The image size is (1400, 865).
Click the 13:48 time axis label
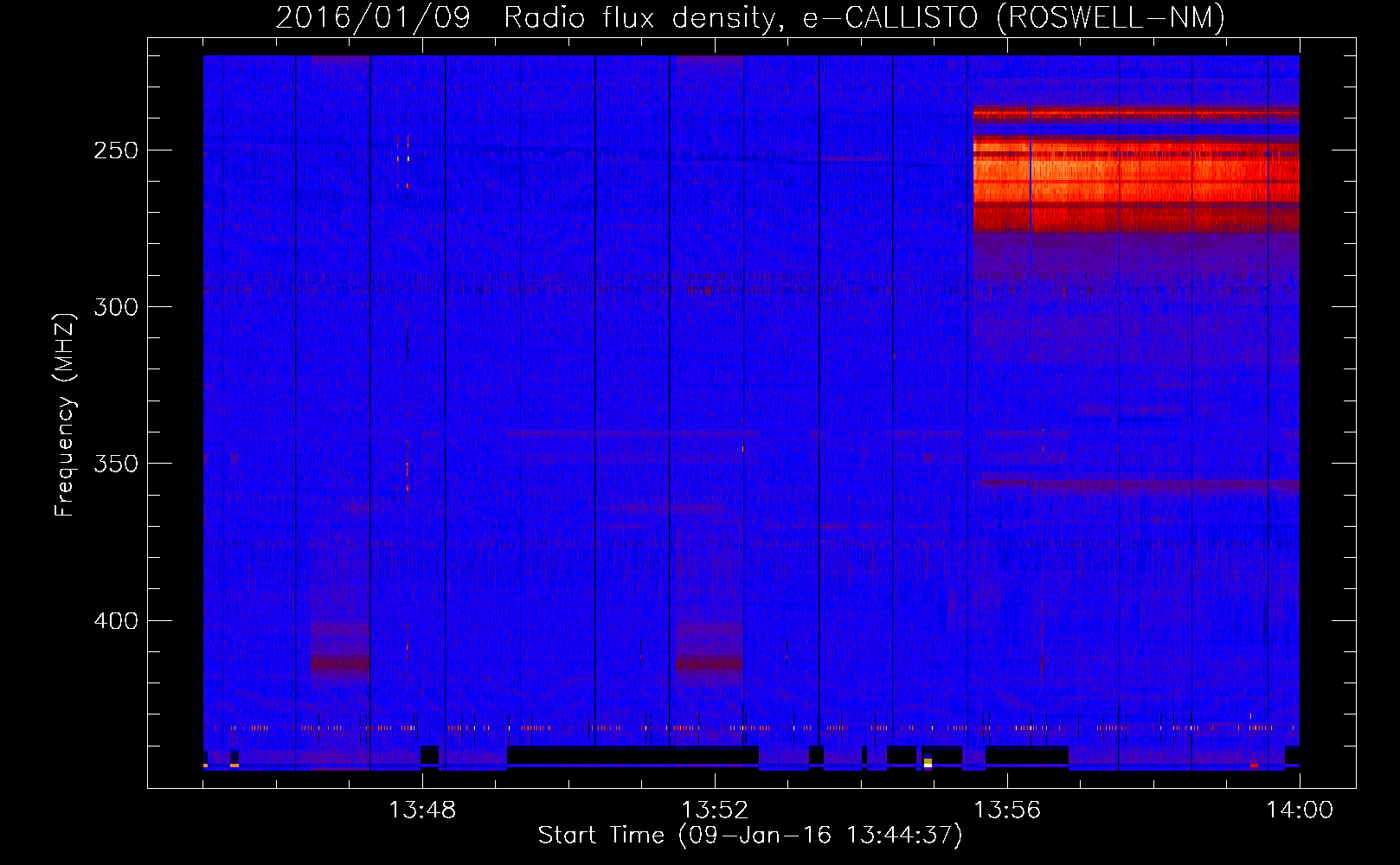point(422,811)
